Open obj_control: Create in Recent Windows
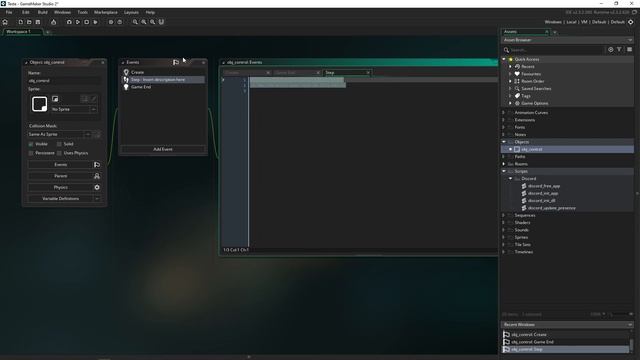The height and width of the screenshot is (360, 640). [565, 335]
